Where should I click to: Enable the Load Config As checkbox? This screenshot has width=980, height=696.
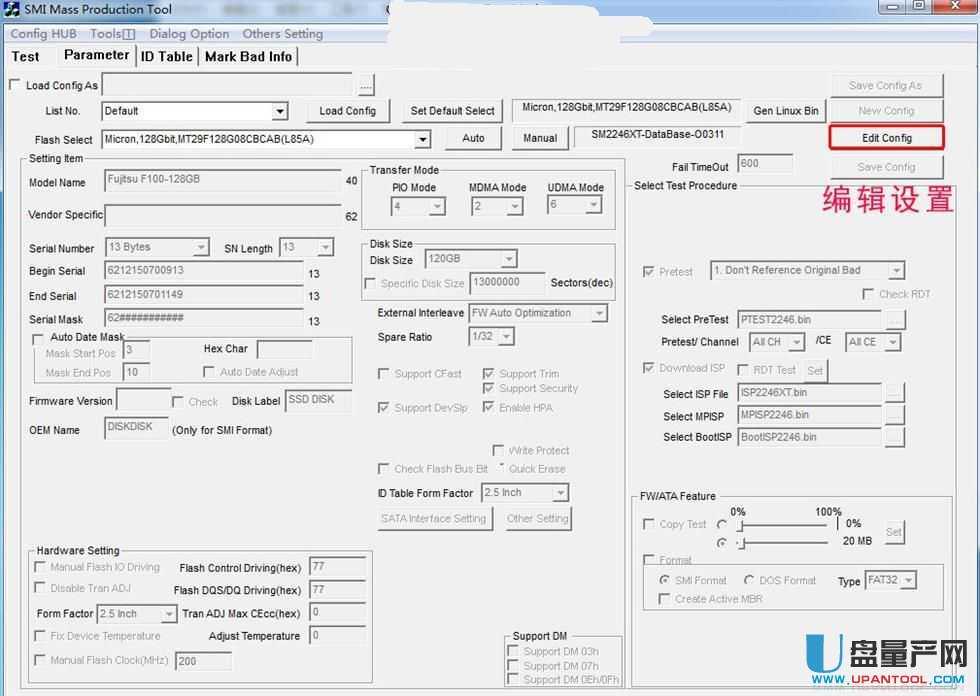pos(15,86)
